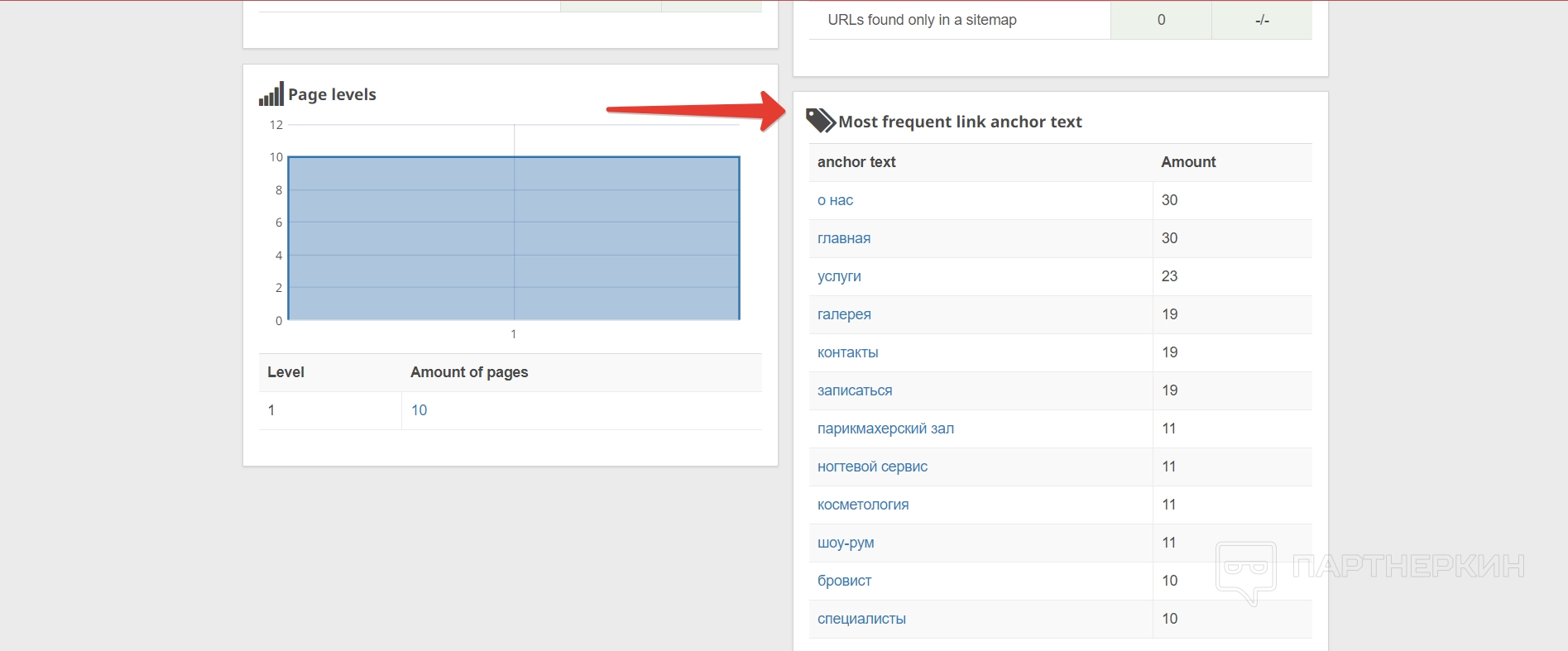This screenshot has height=651, width=1568.
Task: Open the 'специалисты' anchor text link
Action: [x=861, y=619]
